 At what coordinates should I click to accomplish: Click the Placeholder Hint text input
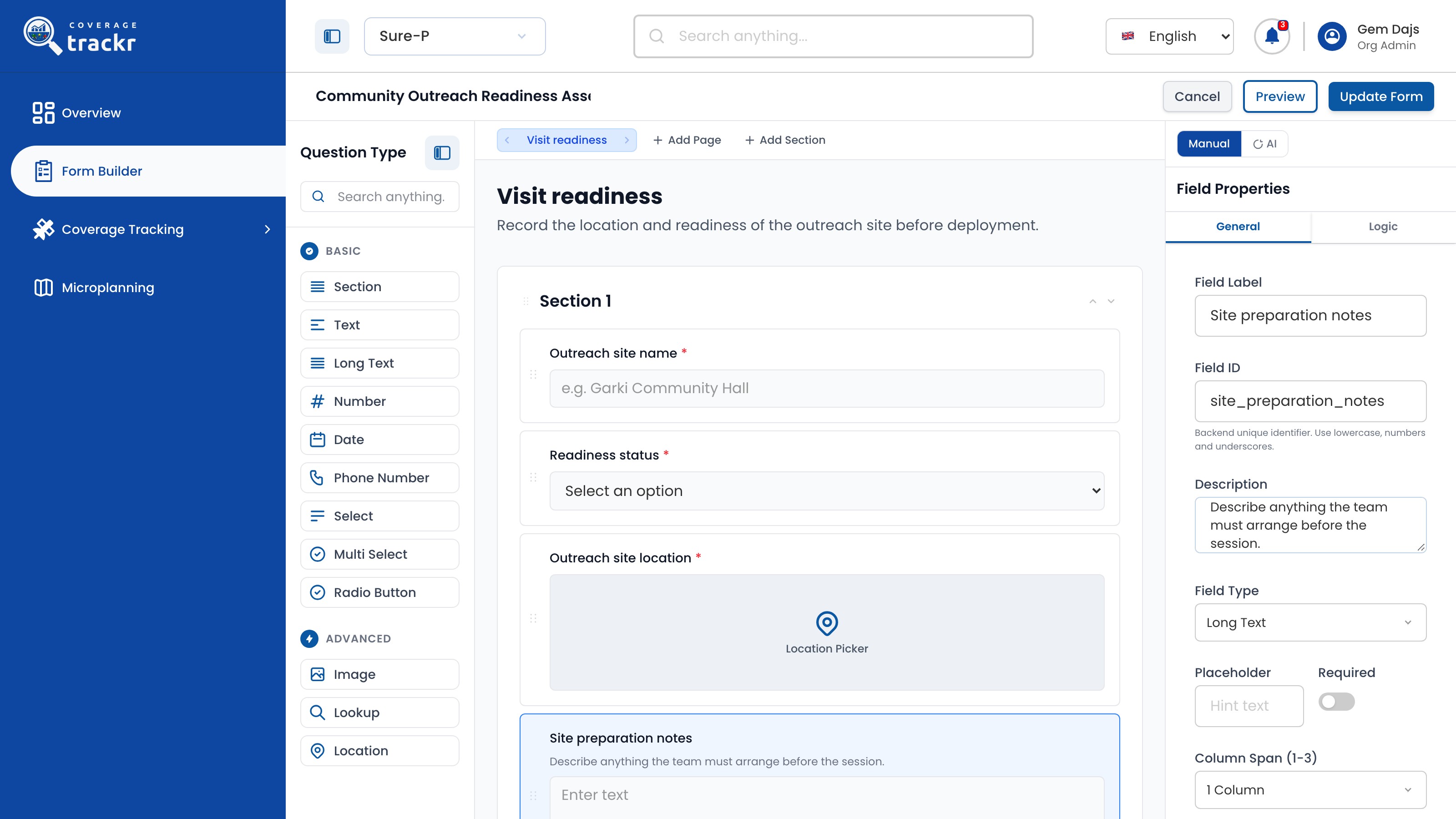[1249, 706]
